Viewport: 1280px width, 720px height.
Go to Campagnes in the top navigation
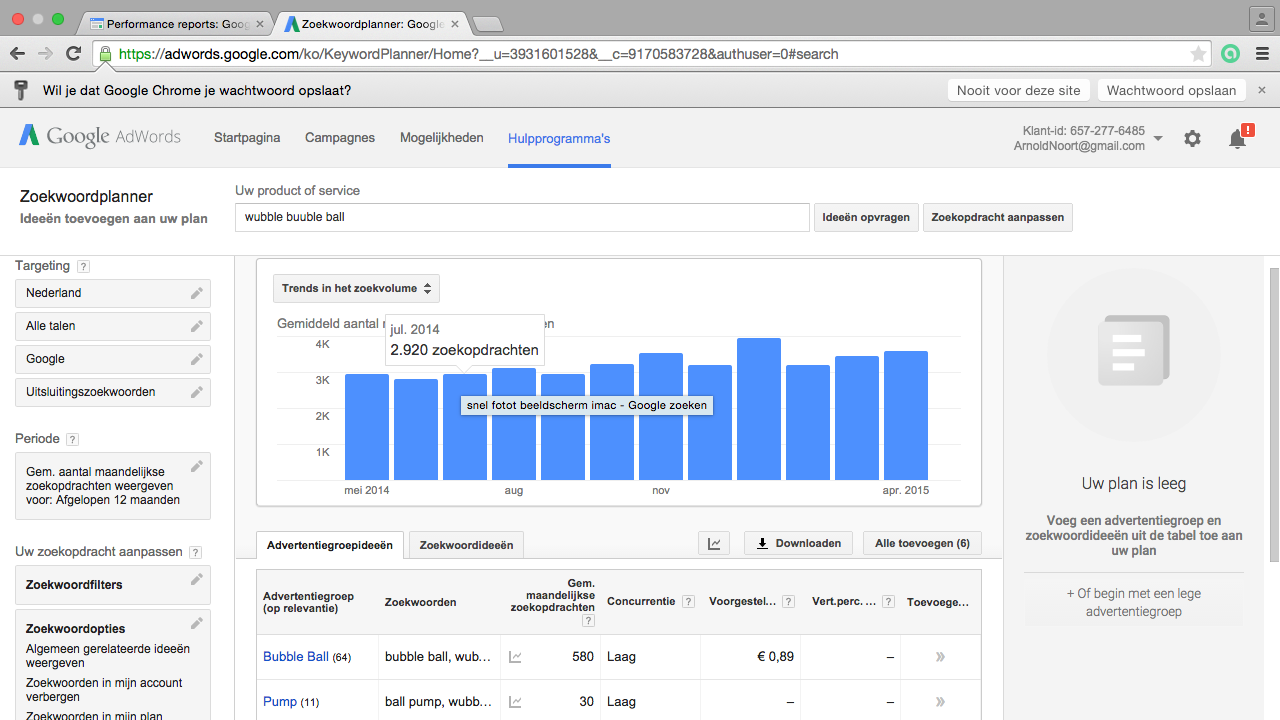coord(340,138)
